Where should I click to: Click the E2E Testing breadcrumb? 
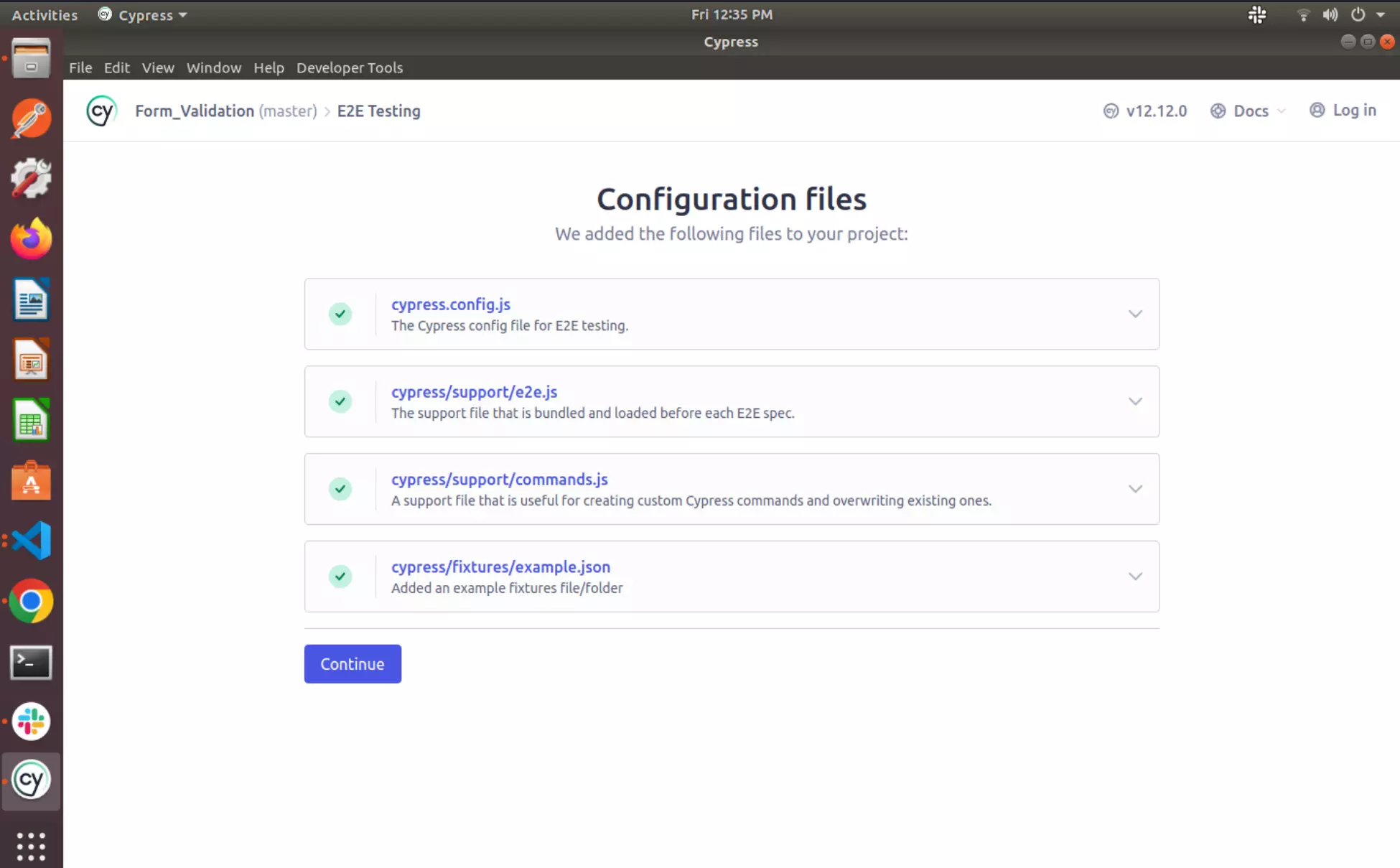click(x=378, y=111)
